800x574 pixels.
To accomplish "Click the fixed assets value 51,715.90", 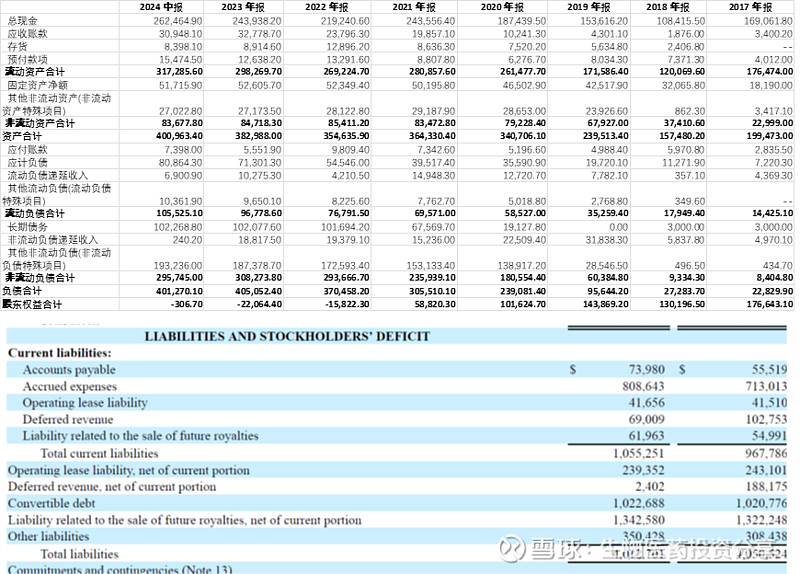I will coord(180,85).
